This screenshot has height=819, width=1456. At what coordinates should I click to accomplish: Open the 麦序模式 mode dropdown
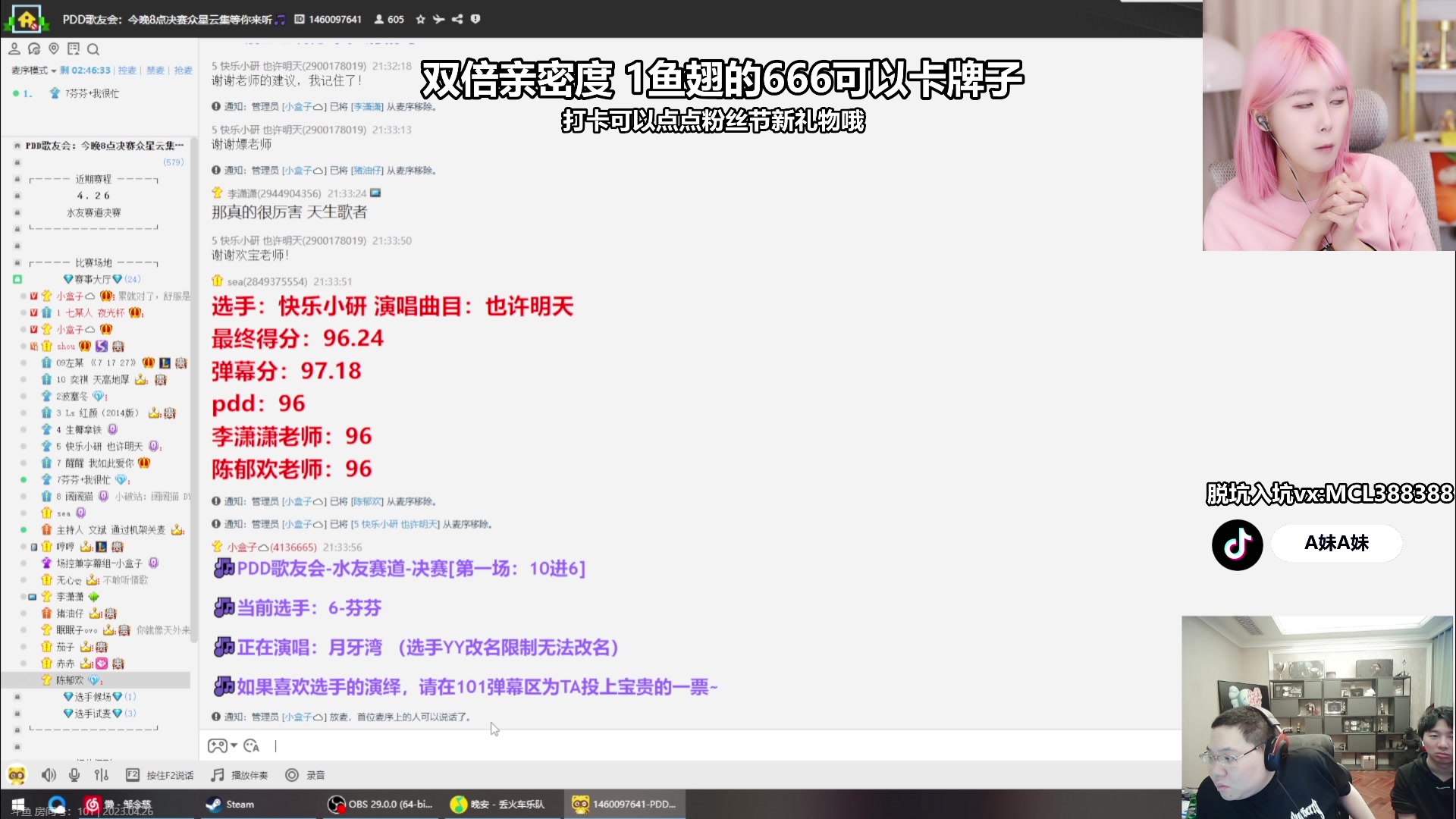33,71
